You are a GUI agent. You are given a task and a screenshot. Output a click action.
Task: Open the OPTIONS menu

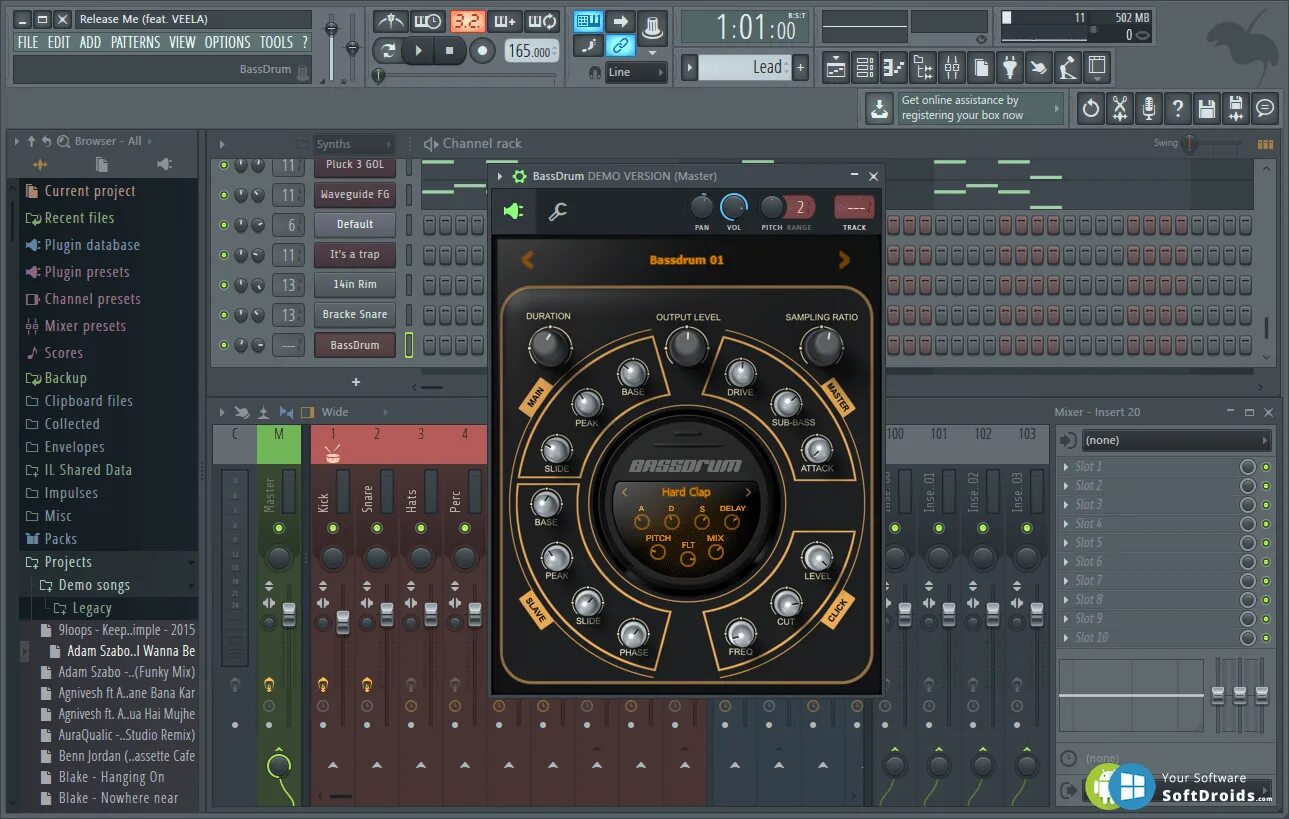tap(227, 42)
